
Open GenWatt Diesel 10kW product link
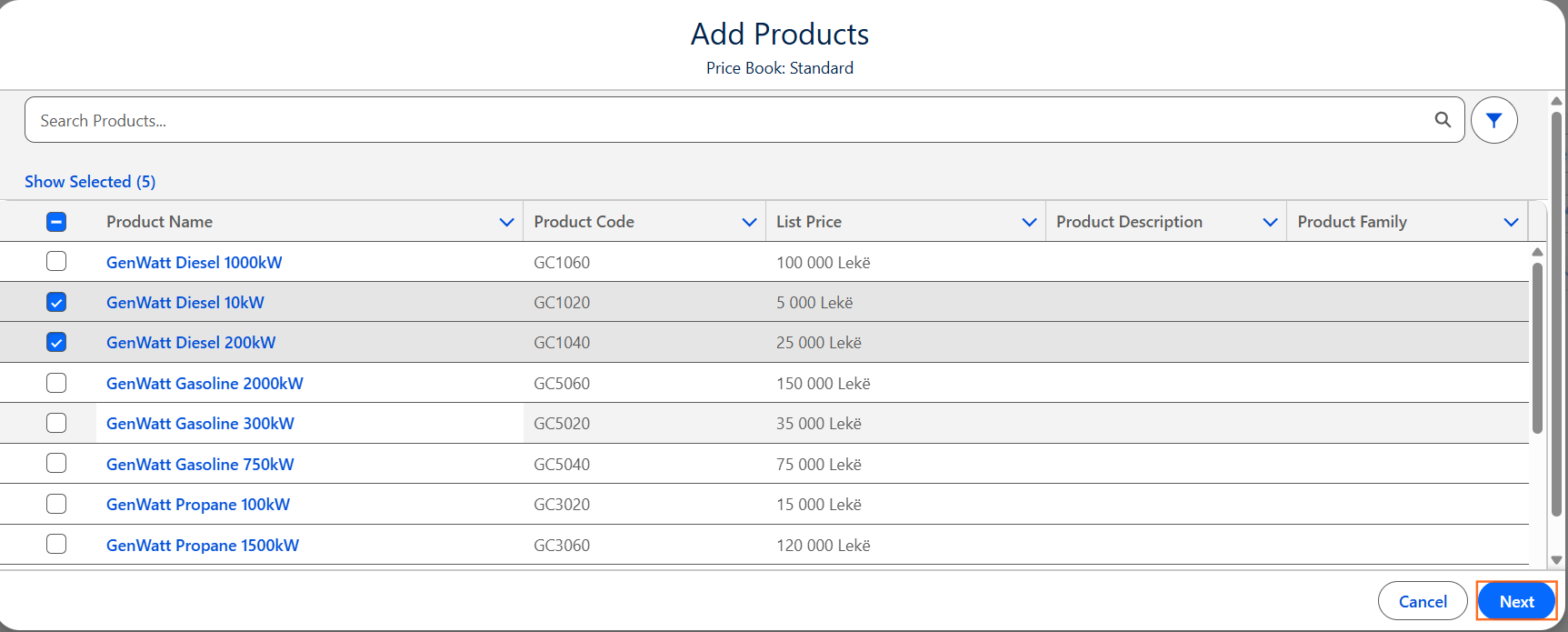click(185, 302)
